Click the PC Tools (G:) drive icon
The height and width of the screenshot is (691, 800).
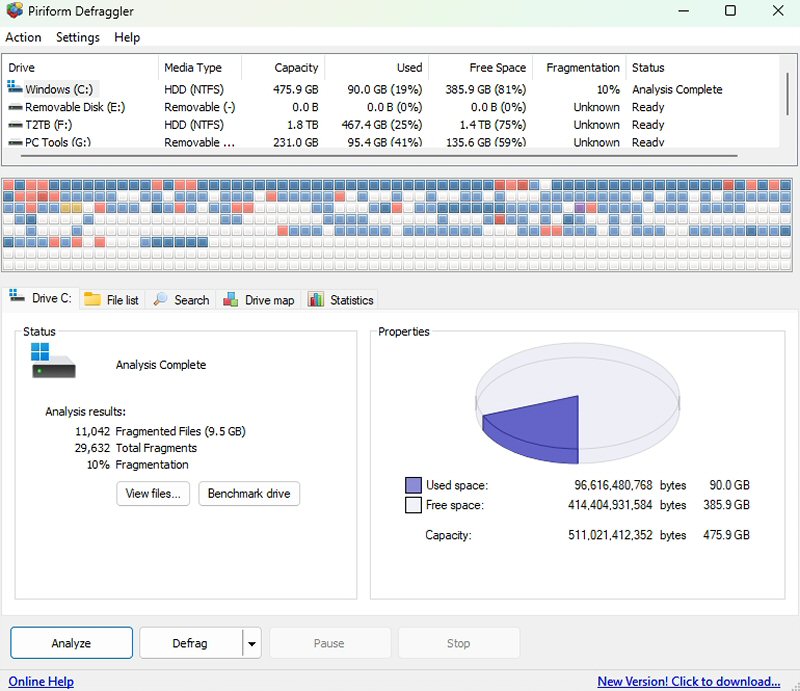pos(15,143)
